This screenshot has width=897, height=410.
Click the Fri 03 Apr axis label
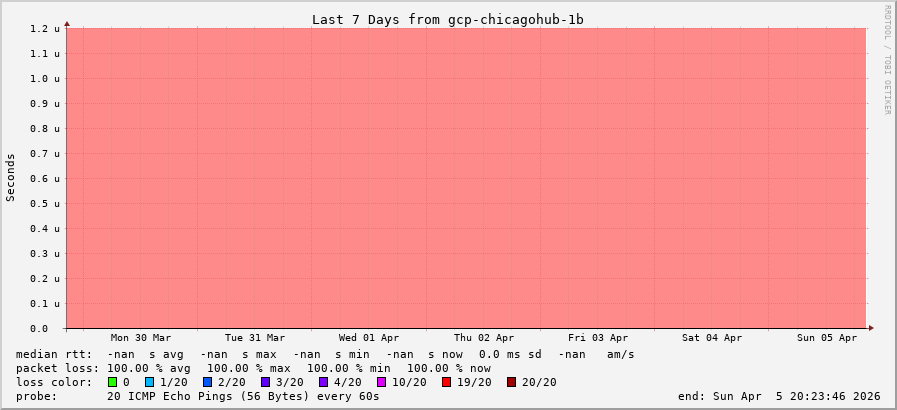[x=598, y=338]
